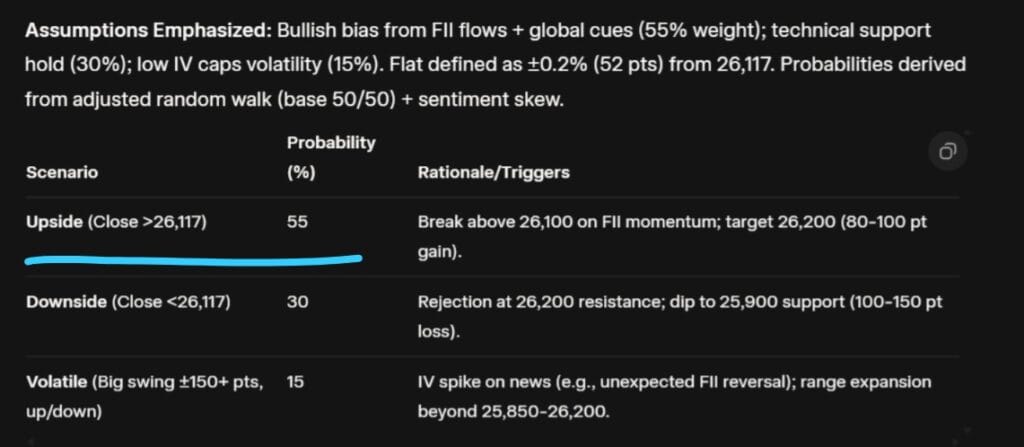Click the copy table icon
This screenshot has width=1024, height=447.
[x=946, y=152]
